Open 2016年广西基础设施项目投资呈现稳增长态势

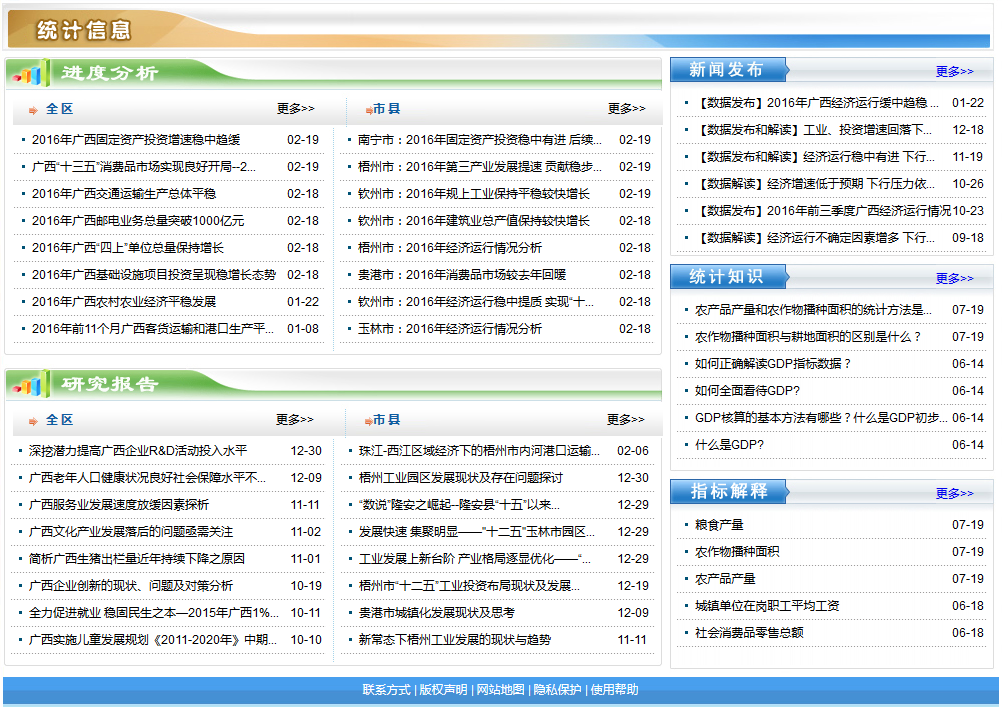click(154, 274)
